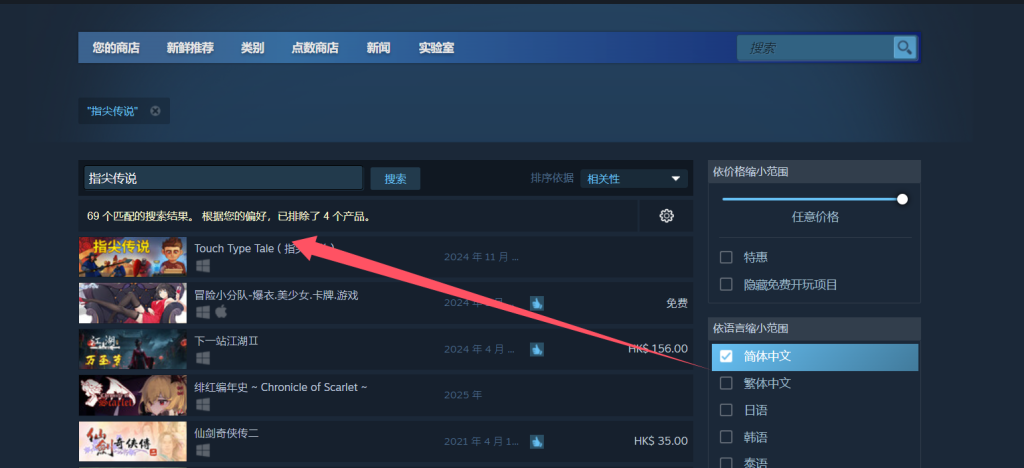1024x468 pixels.
Task: Collapse 依价格缩小范围 filter section
Action: (814, 172)
